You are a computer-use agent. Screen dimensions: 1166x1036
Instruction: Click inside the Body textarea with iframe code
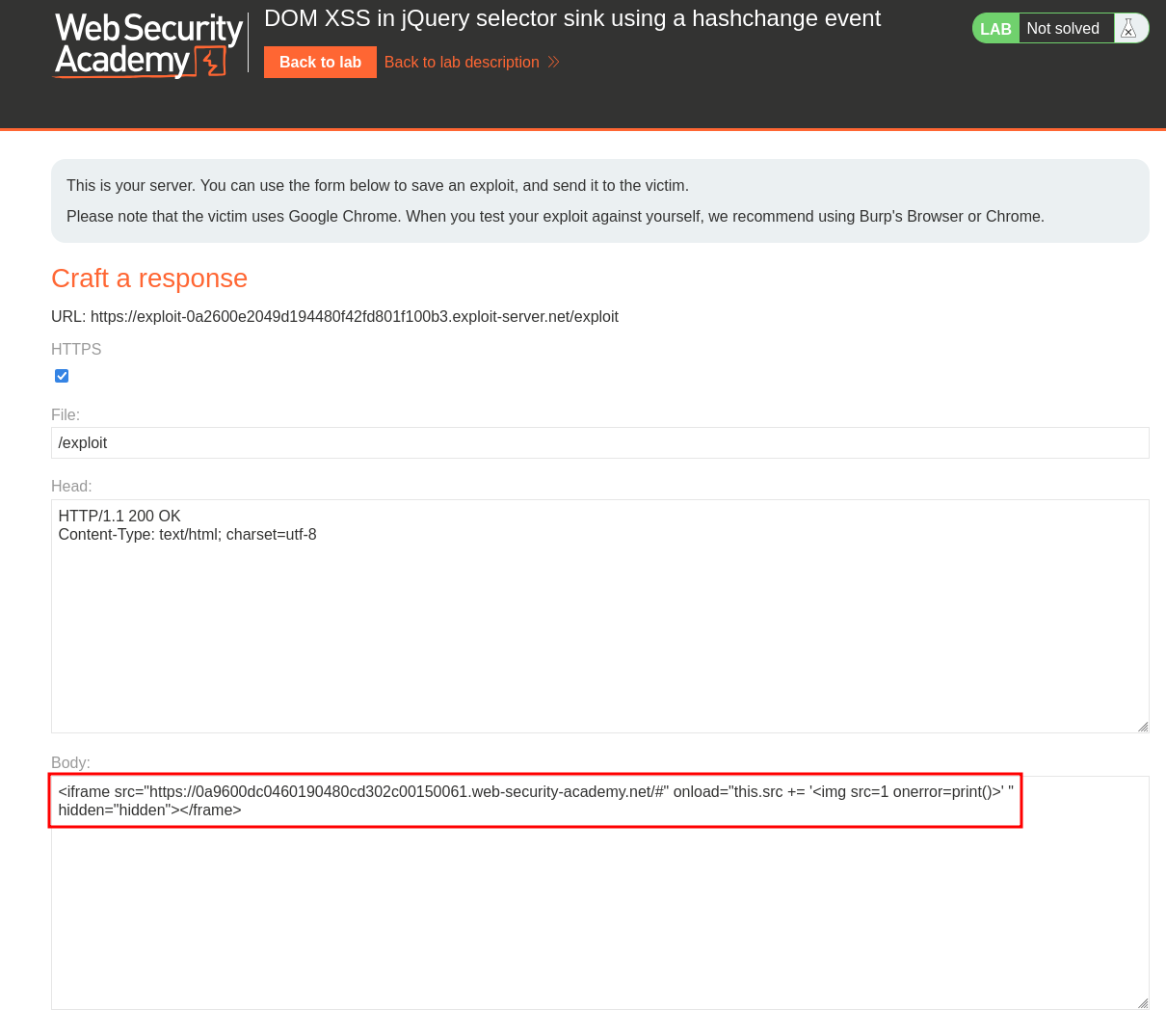pos(599,892)
